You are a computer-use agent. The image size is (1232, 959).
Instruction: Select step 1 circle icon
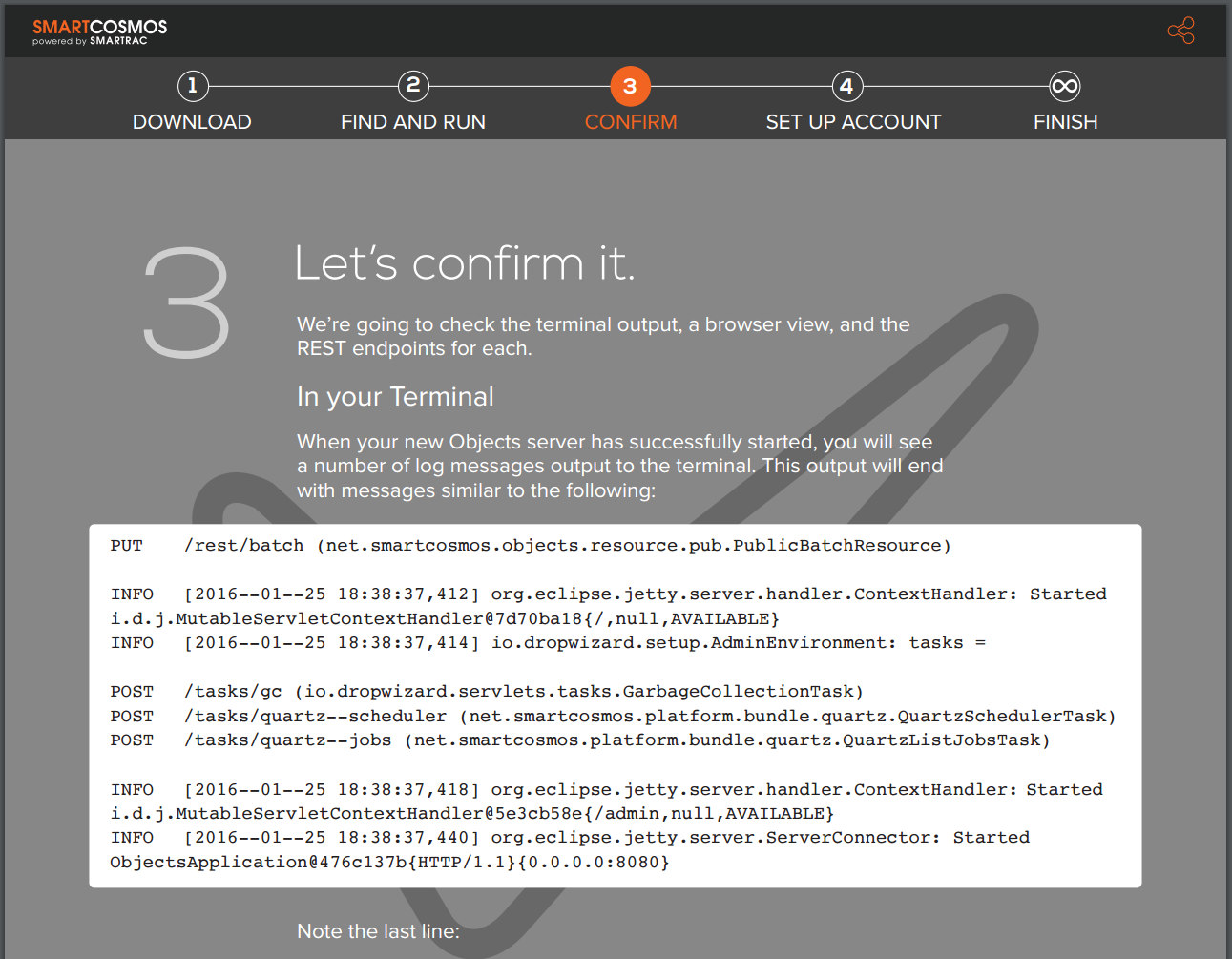pyautogui.click(x=193, y=86)
